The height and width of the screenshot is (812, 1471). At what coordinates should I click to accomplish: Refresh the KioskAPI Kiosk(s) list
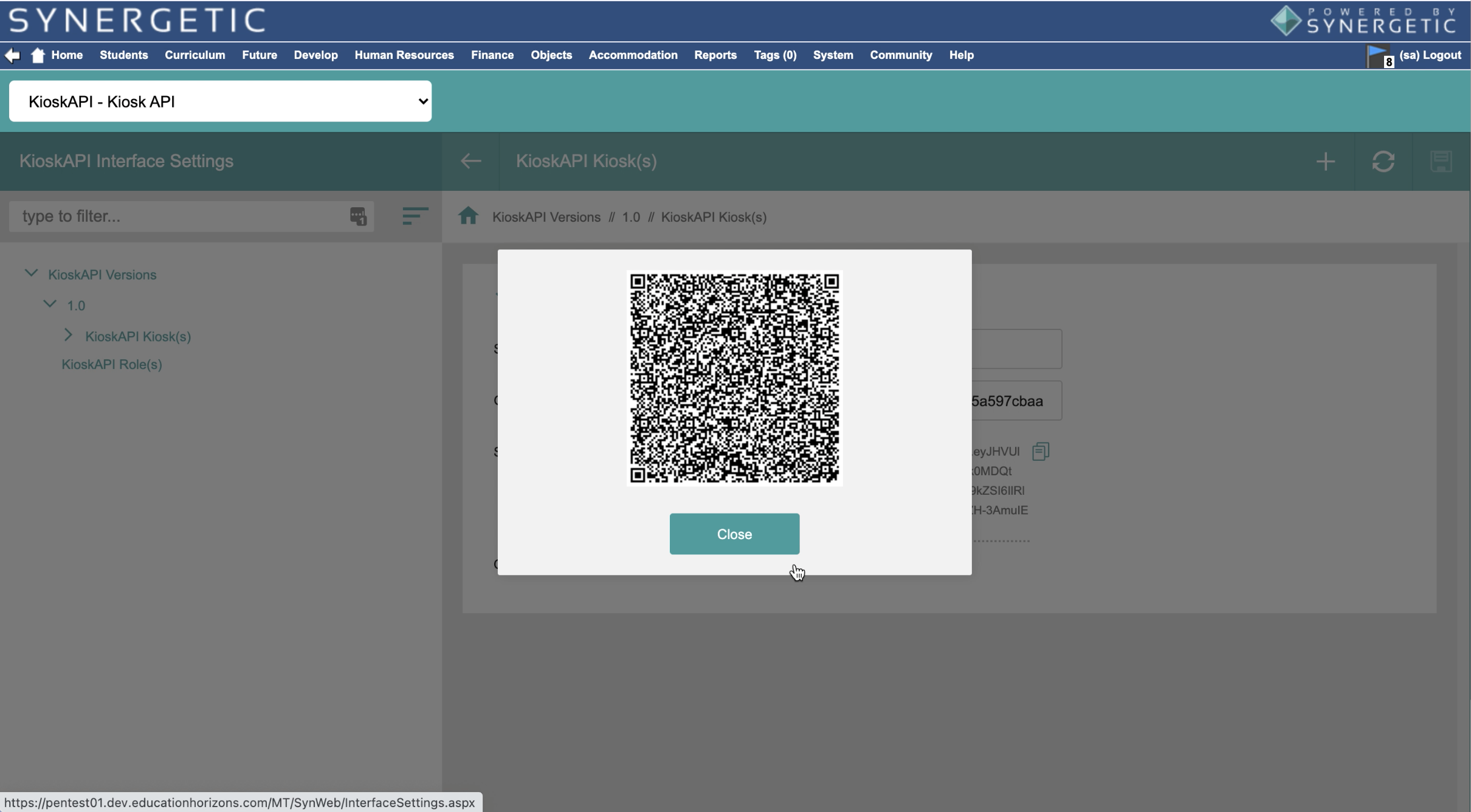[x=1383, y=160]
